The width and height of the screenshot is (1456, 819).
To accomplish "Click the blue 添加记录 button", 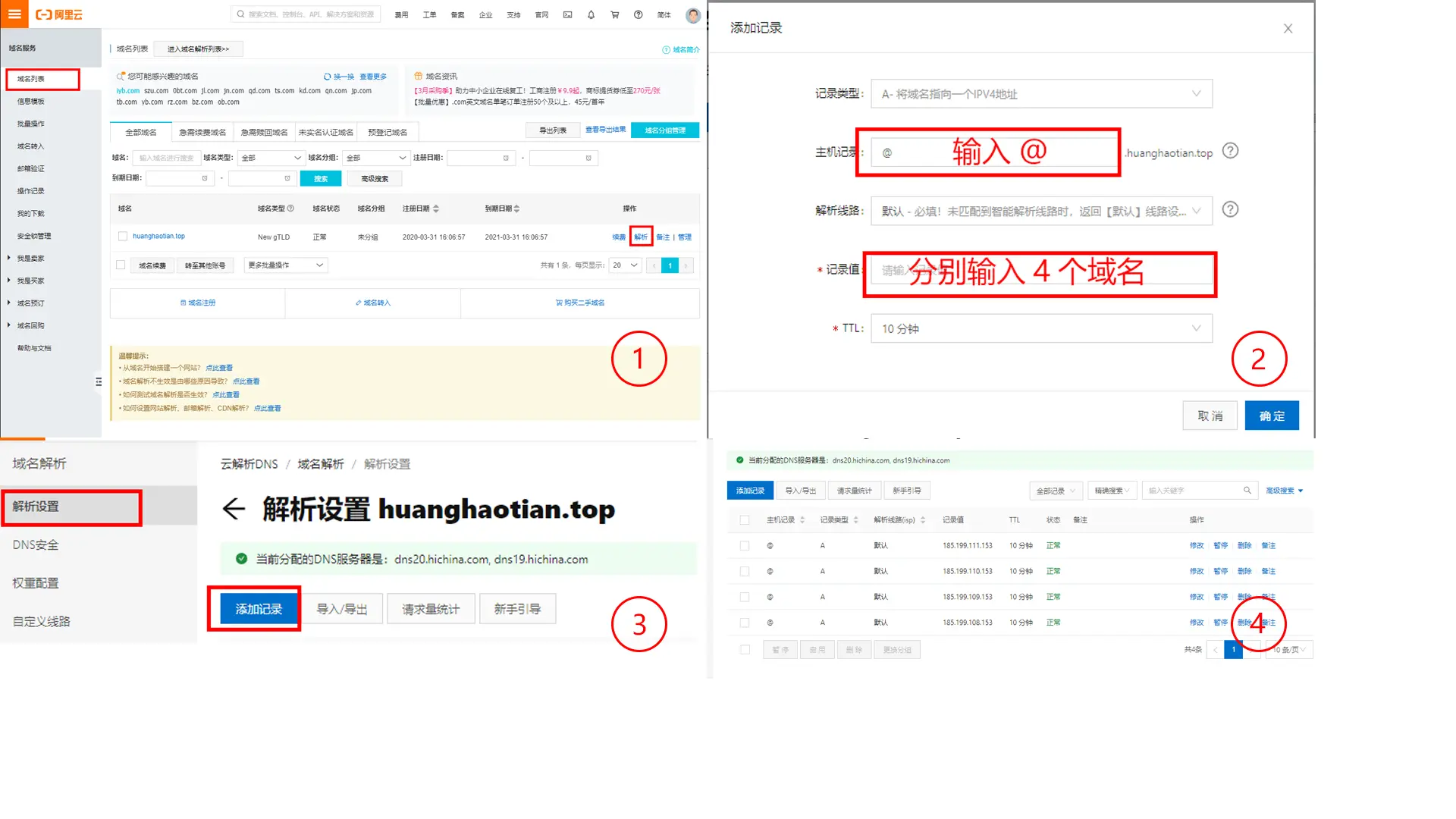I will (258, 609).
